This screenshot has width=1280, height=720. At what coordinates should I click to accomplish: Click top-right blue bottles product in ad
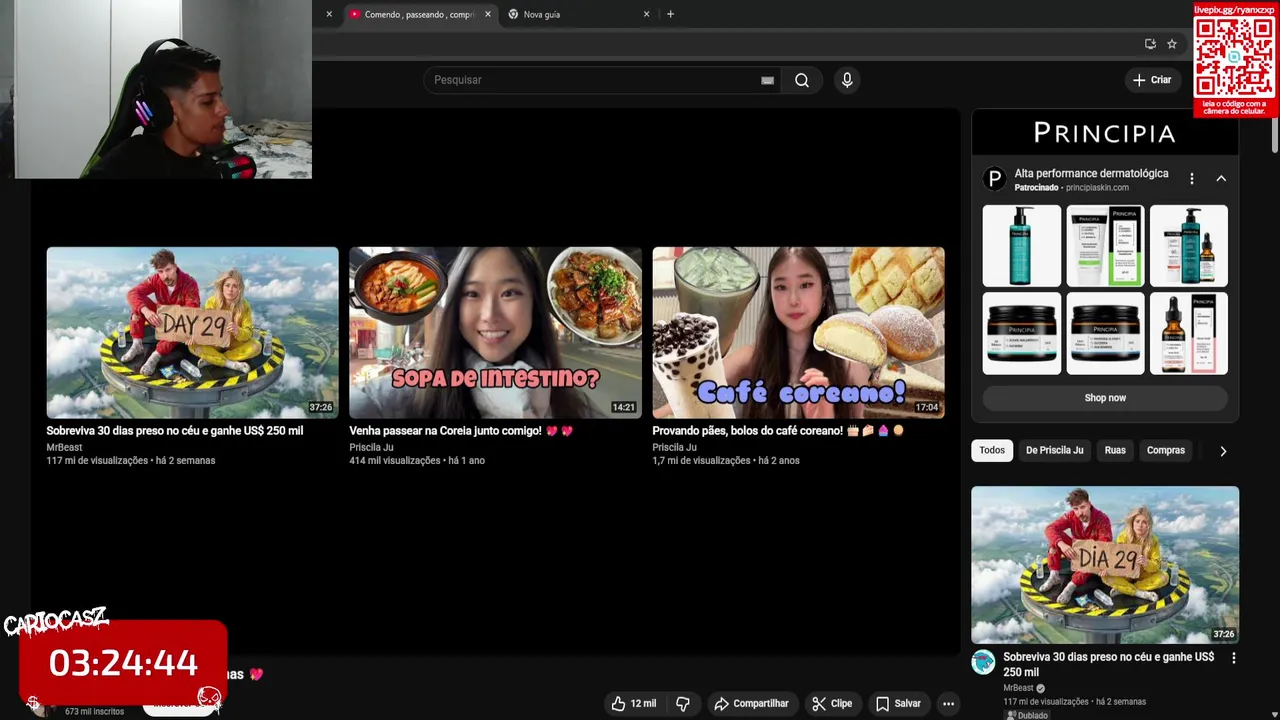click(x=1188, y=246)
